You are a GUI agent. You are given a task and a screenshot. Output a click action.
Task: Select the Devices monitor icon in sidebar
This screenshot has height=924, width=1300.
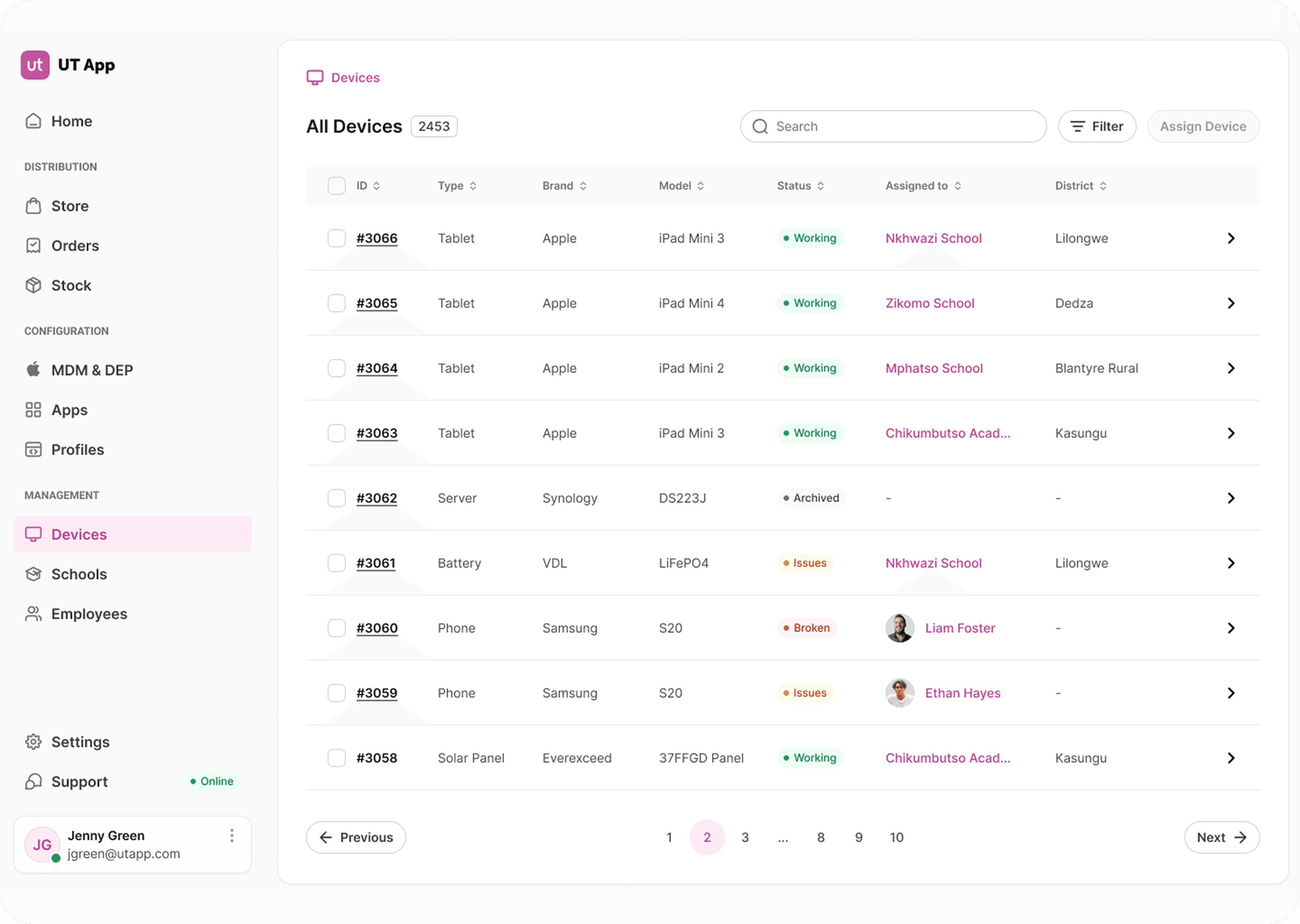click(x=33, y=534)
